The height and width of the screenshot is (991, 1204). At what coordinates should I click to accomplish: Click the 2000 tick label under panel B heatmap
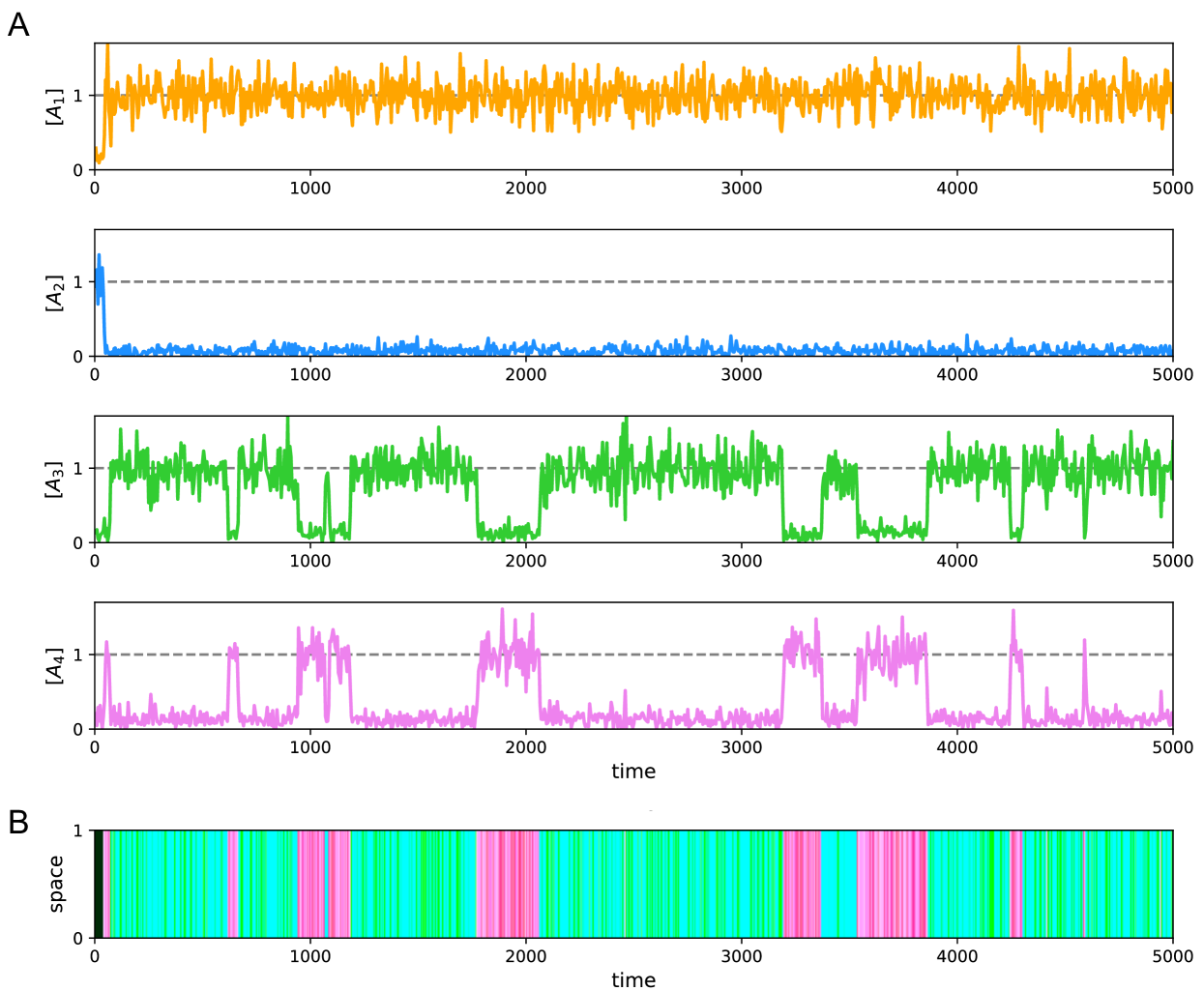point(526,957)
